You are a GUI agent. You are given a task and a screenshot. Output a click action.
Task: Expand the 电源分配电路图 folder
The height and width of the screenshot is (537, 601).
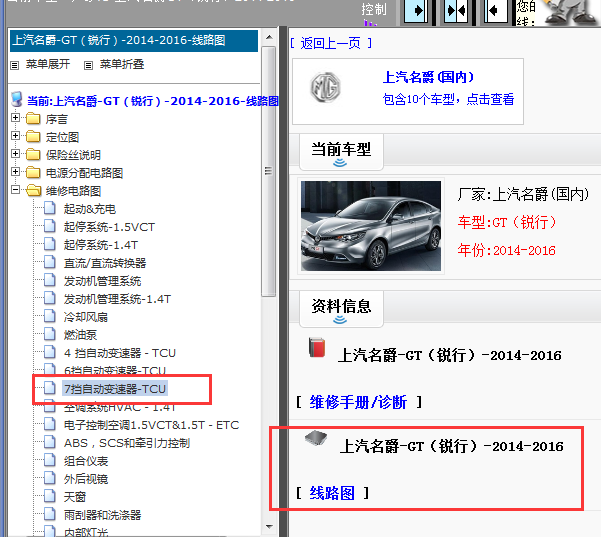click(x=15, y=172)
